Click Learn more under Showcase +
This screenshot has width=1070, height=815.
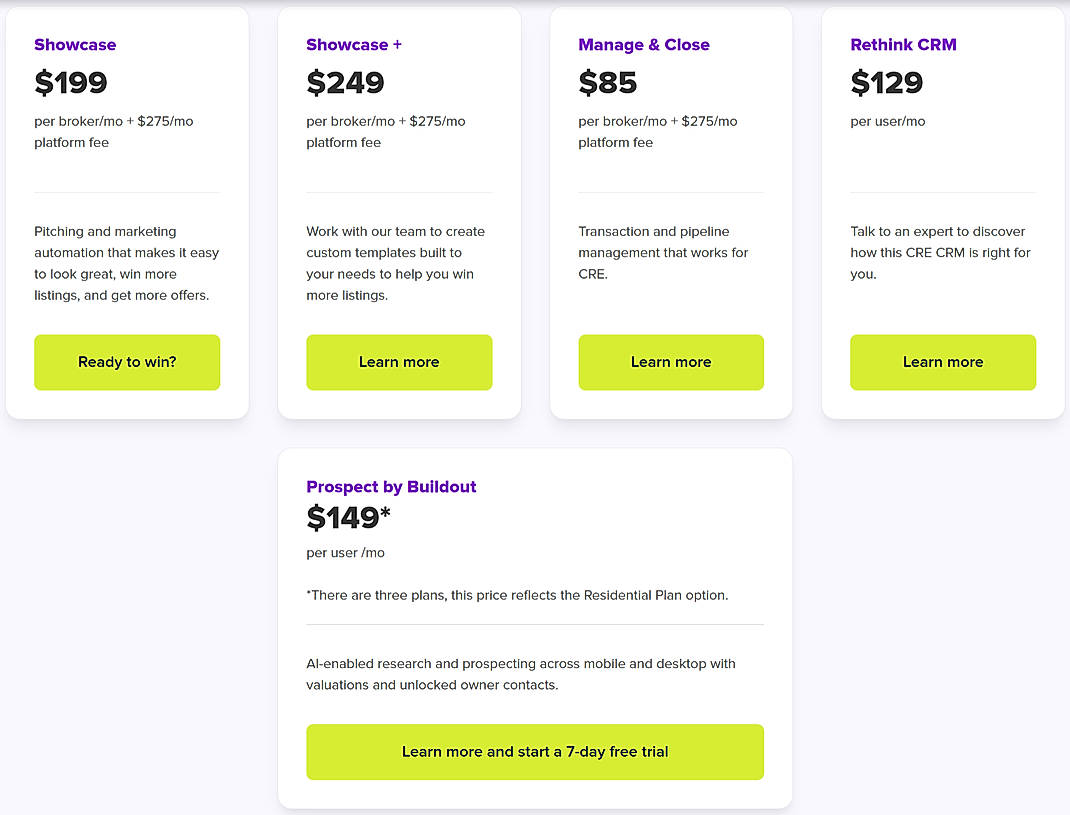click(x=398, y=362)
